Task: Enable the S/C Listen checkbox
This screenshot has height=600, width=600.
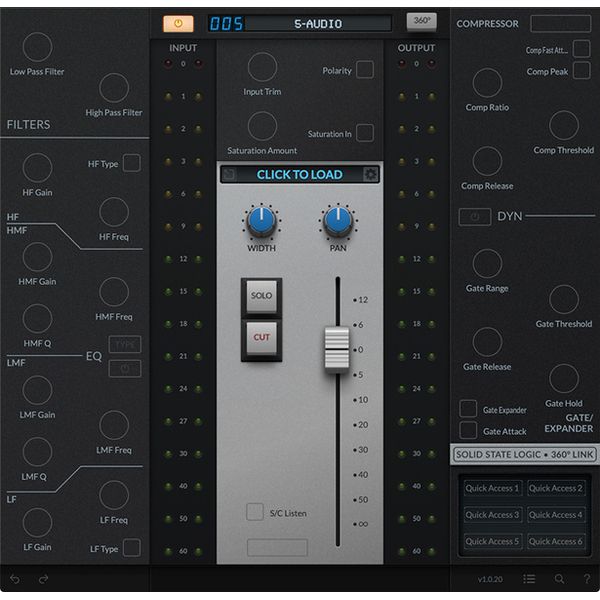Action: pyautogui.click(x=255, y=512)
